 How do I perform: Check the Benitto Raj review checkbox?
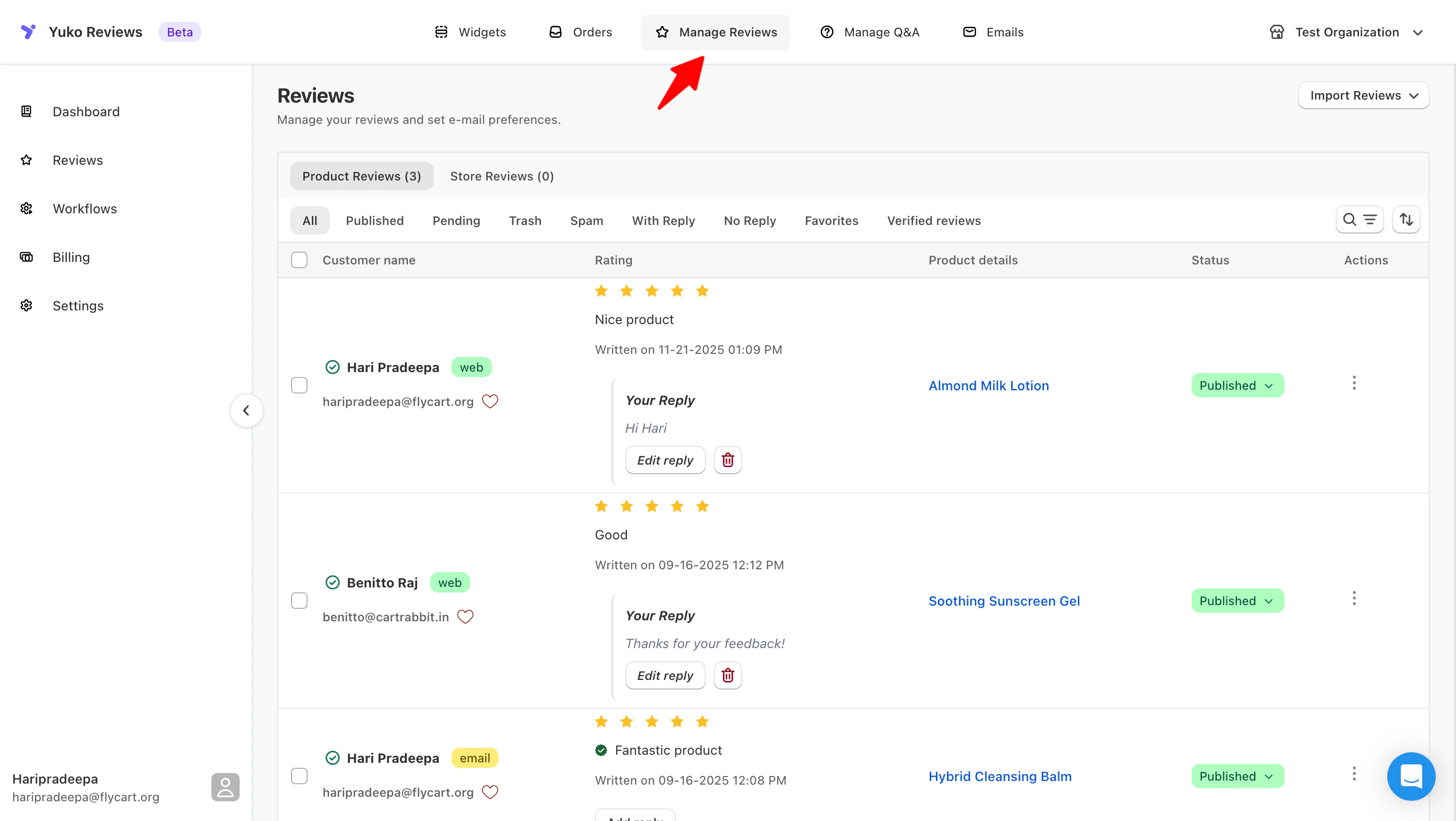click(299, 600)
